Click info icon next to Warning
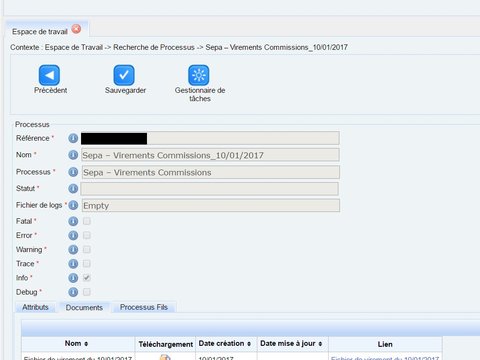 [x=73, y=249]
